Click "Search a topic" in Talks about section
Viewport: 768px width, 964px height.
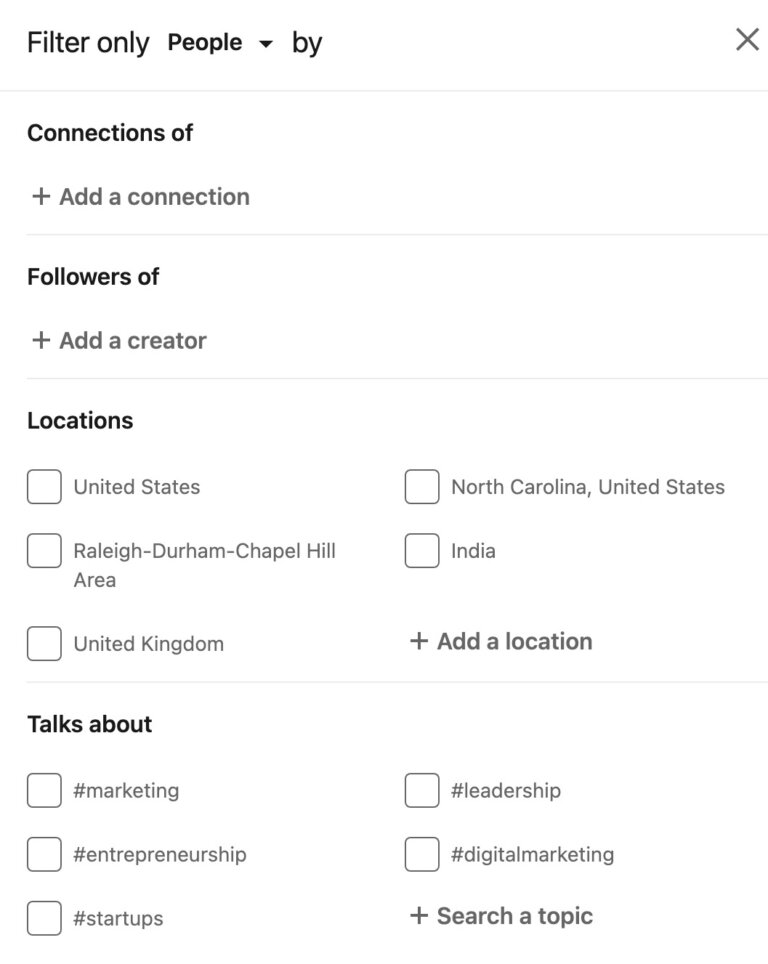pyautogui.click(x=513, y=915)
